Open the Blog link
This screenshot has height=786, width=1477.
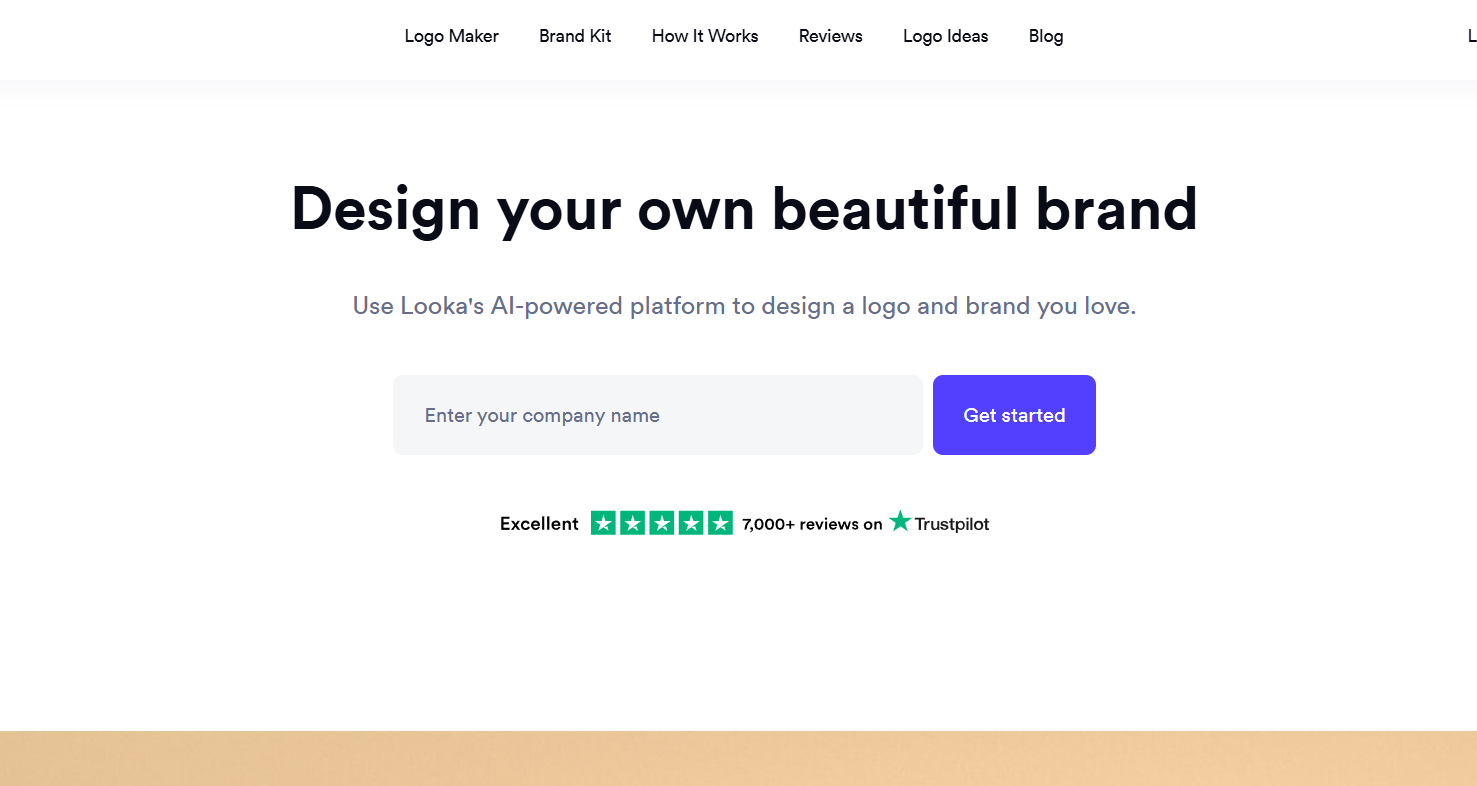coord(1046,36)
